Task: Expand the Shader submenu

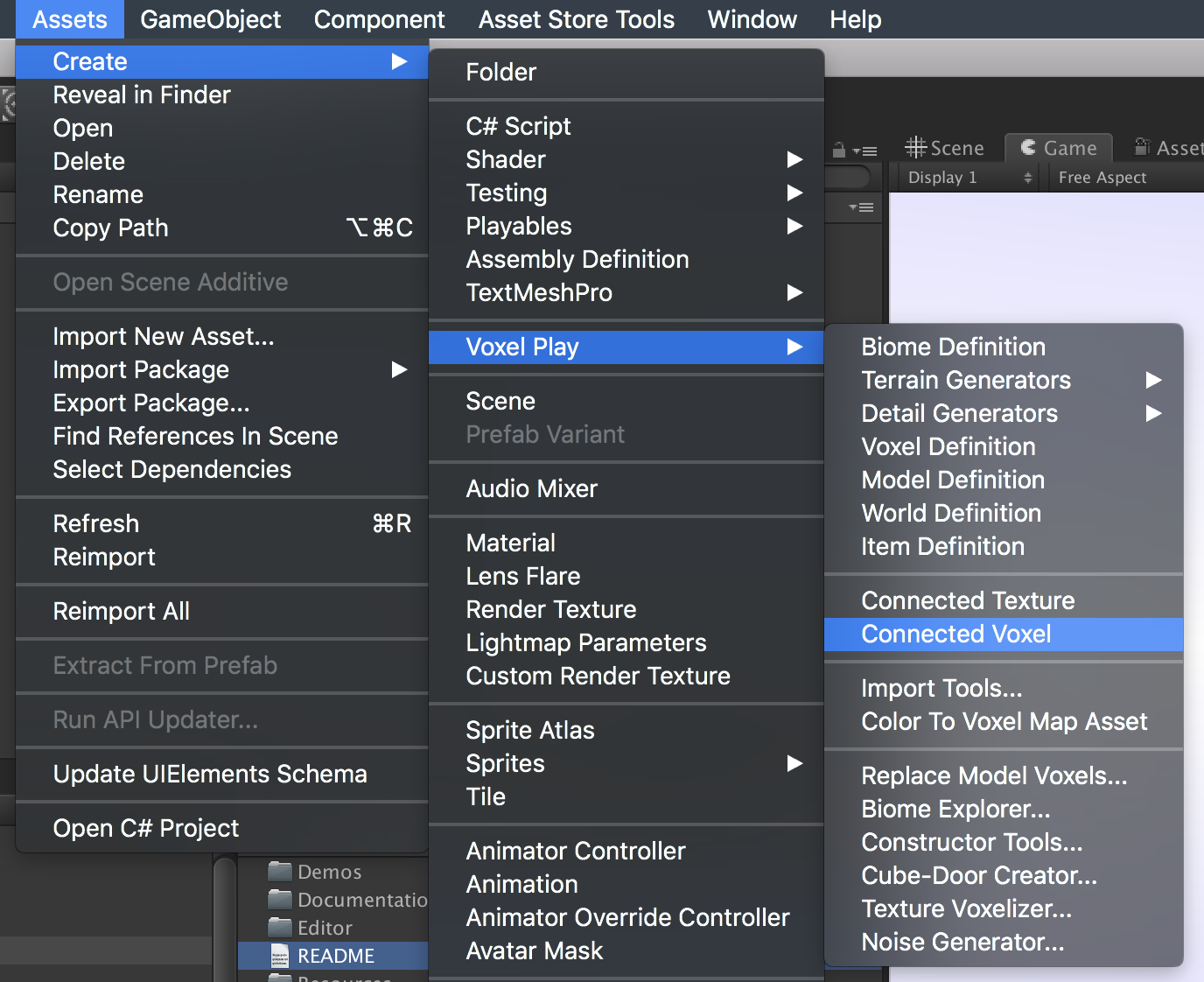Action: tap(626, 159)
